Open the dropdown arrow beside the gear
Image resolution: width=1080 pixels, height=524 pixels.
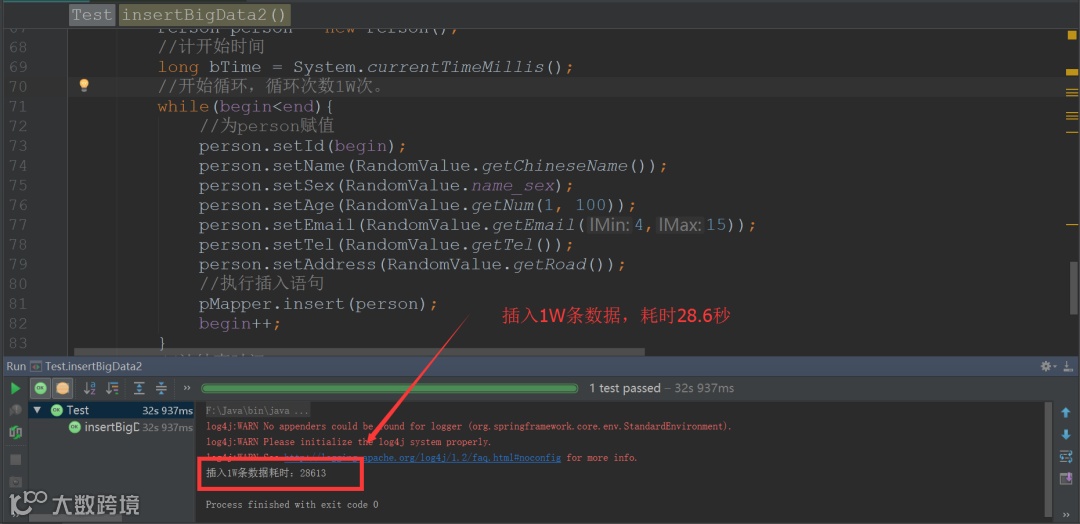(x=1055, y=367)
